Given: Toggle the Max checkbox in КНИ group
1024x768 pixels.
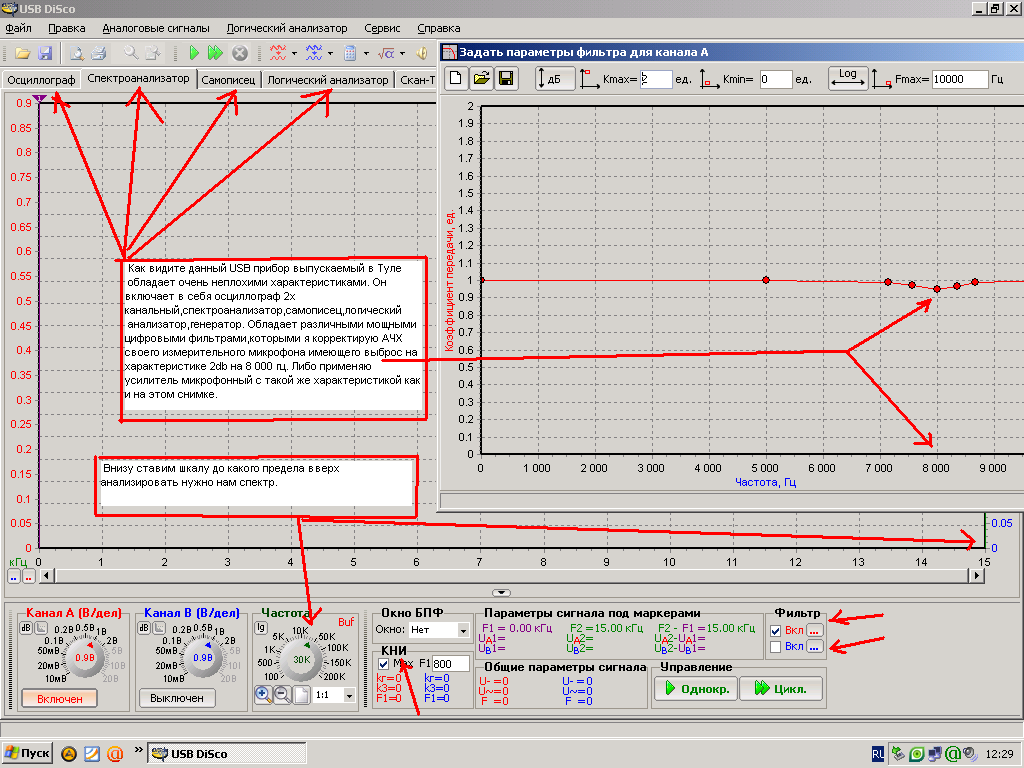Looking at the screenshot, I should 385,663.
